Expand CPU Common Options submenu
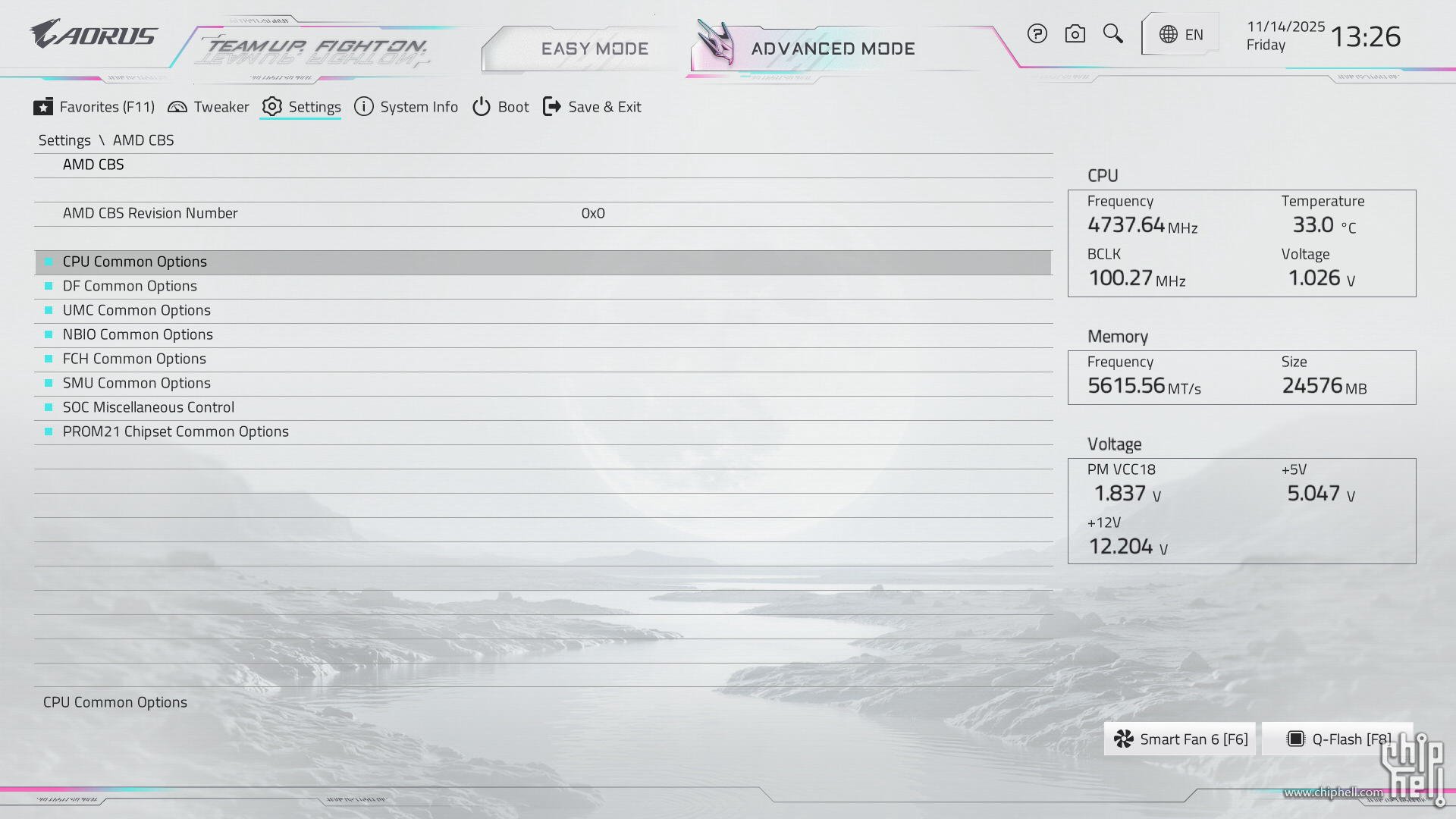The width and height of the screenshot is (1456, 819). [x=135, y=262]
